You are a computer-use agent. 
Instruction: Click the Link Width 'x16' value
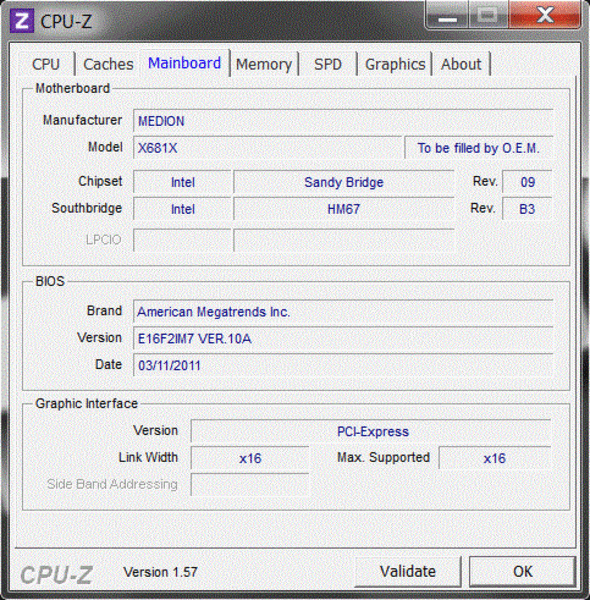click(x=250, y=458)
